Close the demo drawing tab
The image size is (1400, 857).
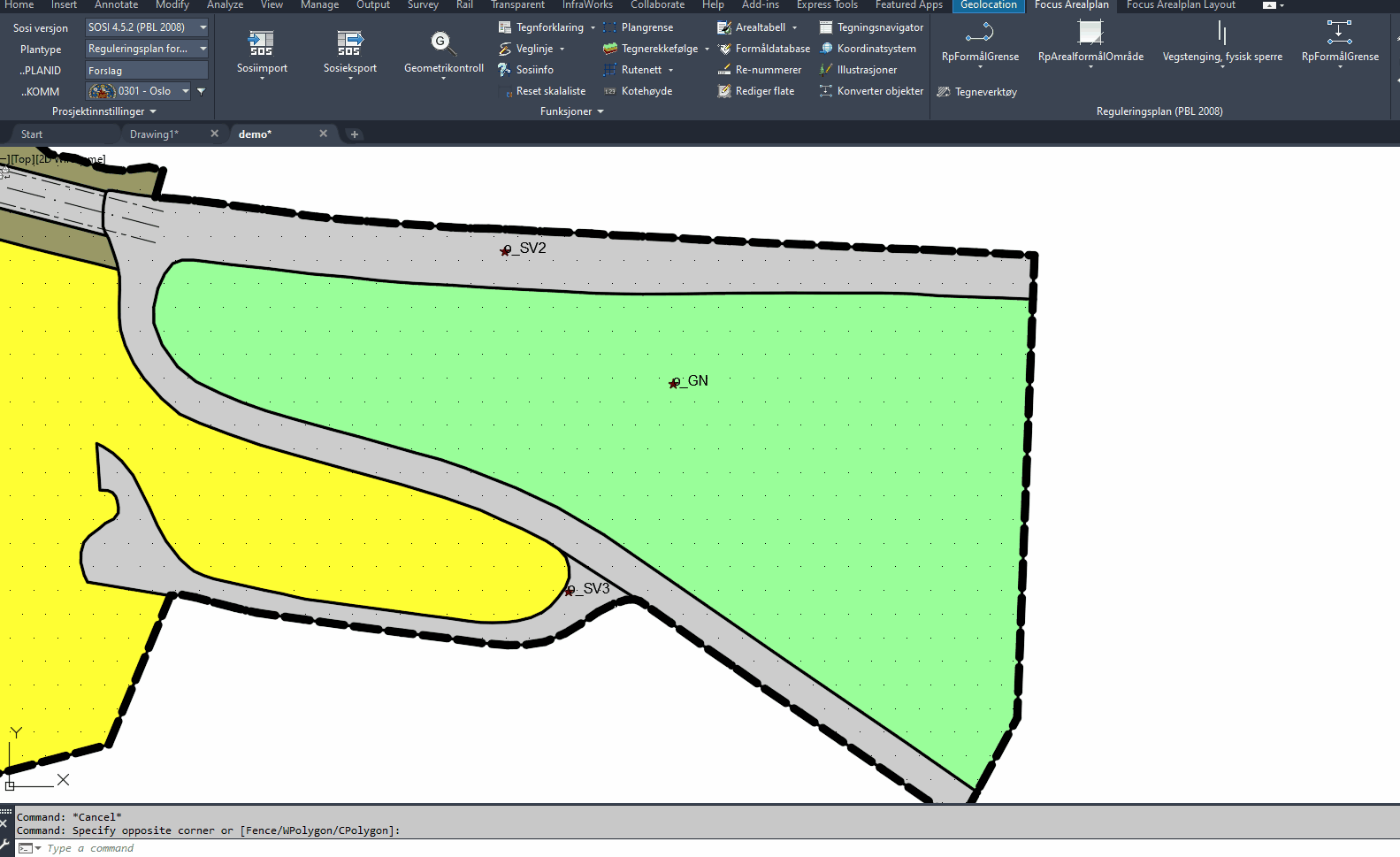pos(324,134)
